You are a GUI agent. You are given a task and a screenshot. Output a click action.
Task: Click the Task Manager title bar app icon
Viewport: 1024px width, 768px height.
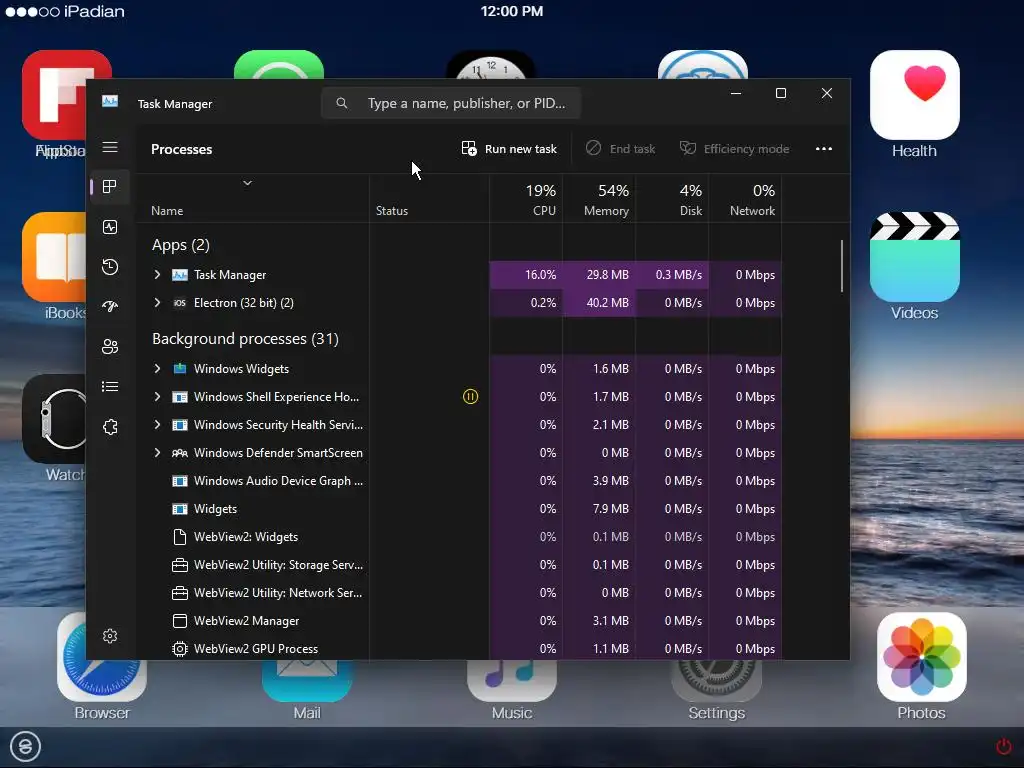click(x=110, y=101)
